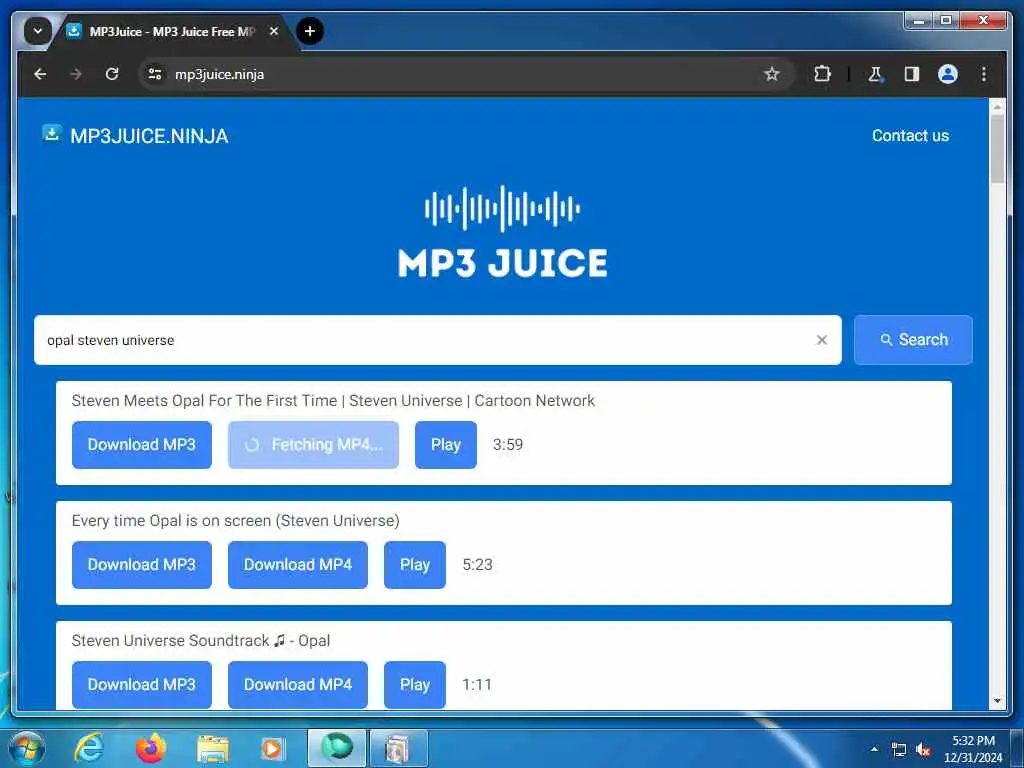Select the active browser taskbar button
Image resolution: width=1024 pixels, height=768 pixels.
coord(337,748)
